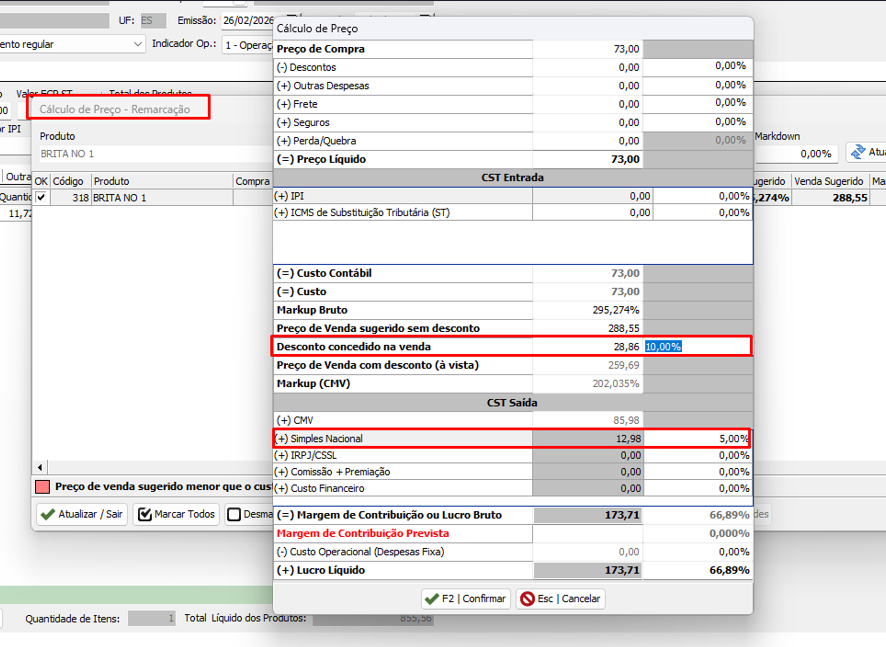The height and width of the screenshot is (647, 886).
Task: Expand the dropdown ending in 'regular'
Action: point(138,44)
